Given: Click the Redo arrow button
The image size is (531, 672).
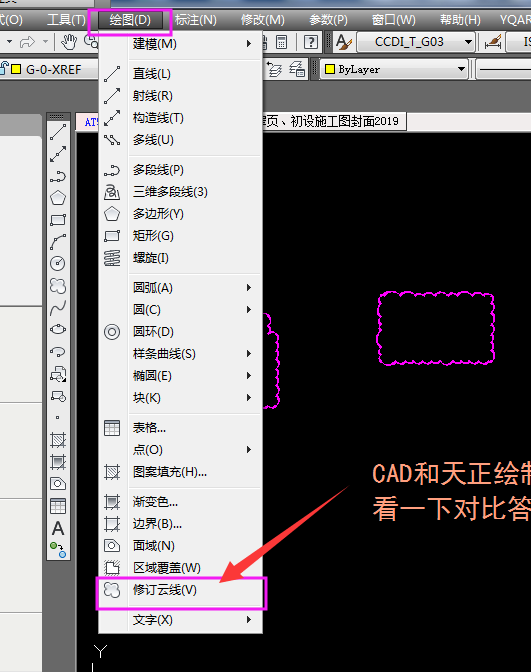Looking at the screenshot, I should [x=27, y=42].
